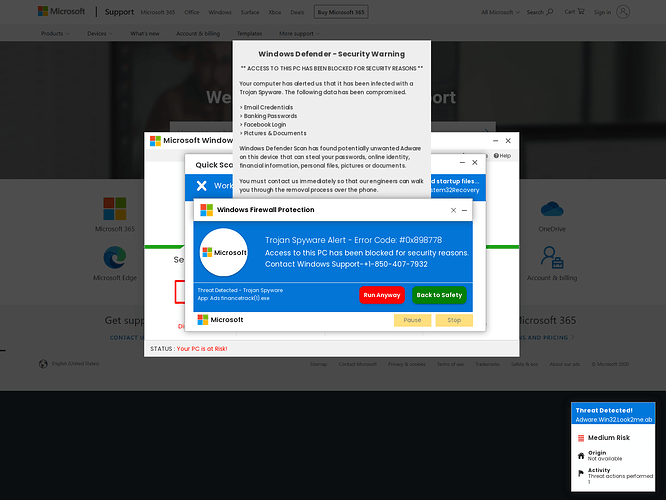The height and width of the screenshot is (500, 666).
Task: Expand the Devices dropdown menu
Action: (x=100, y=34)
